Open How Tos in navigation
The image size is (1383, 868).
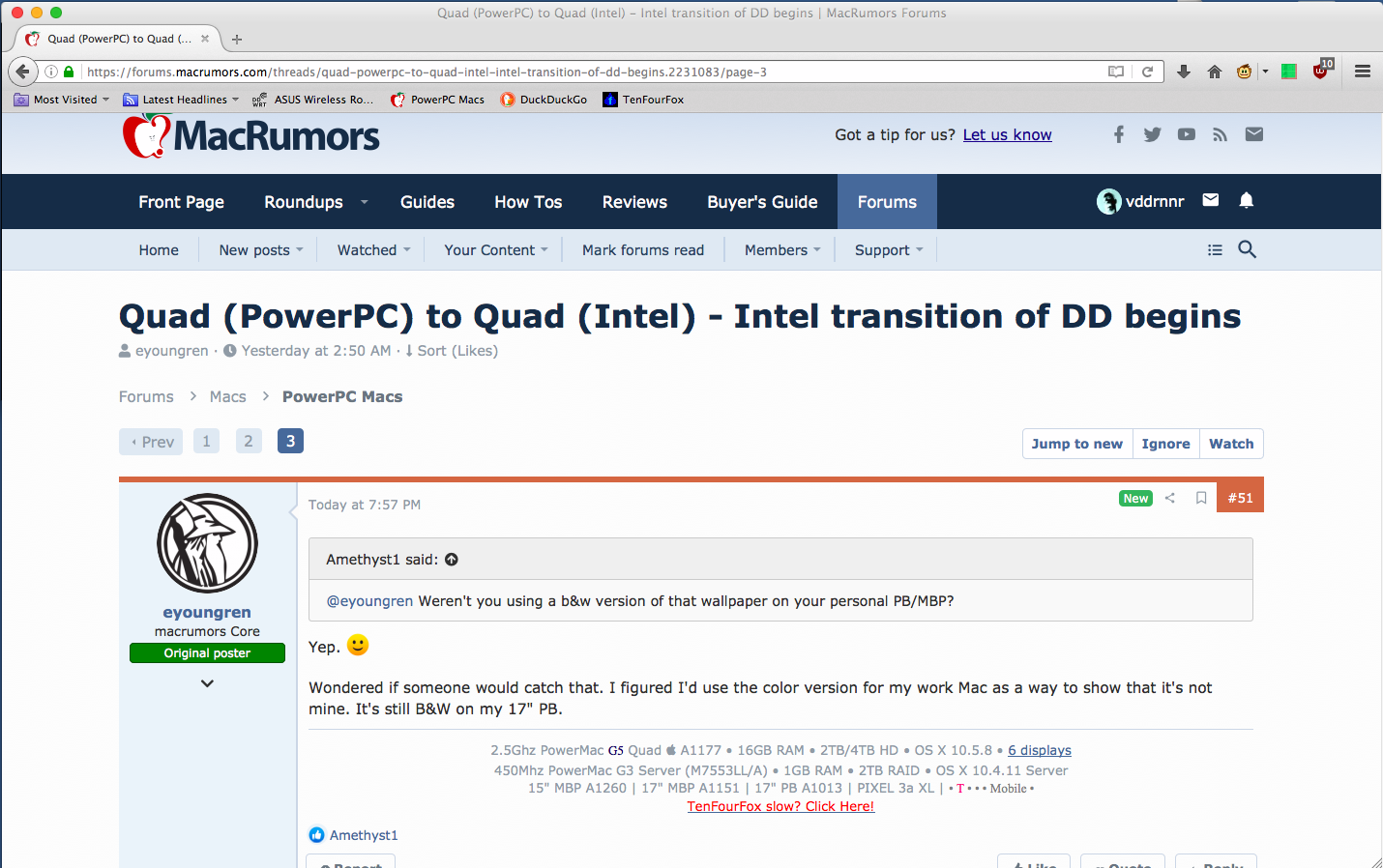(528, 202)
